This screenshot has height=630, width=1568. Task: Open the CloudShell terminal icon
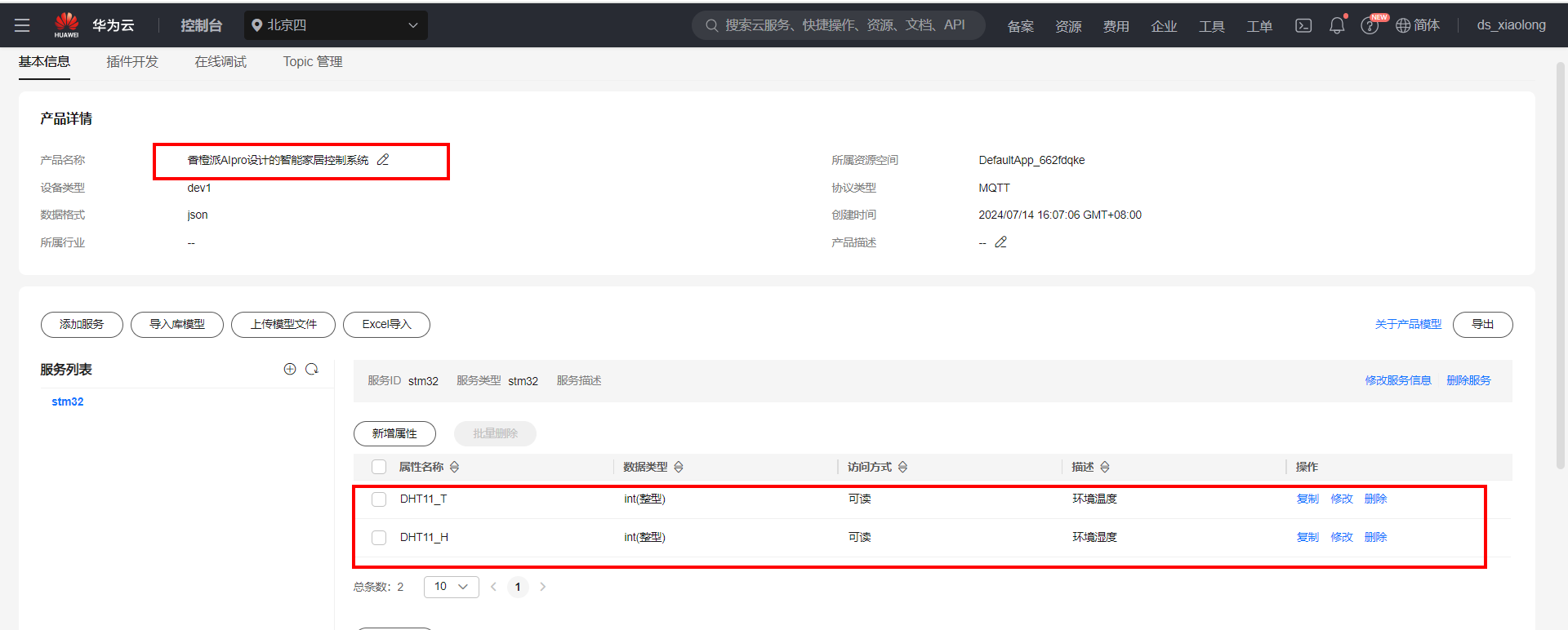(x=1303, y=25)
